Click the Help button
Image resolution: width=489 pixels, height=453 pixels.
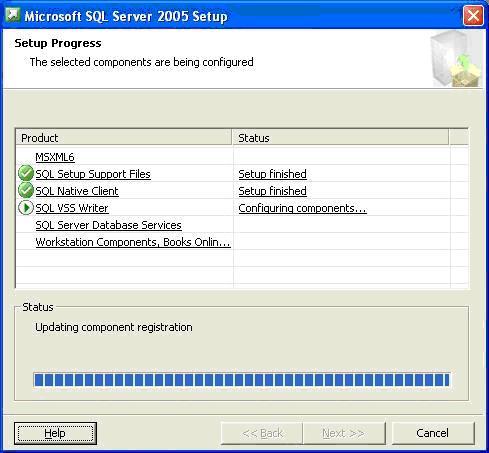pos(55,433)
